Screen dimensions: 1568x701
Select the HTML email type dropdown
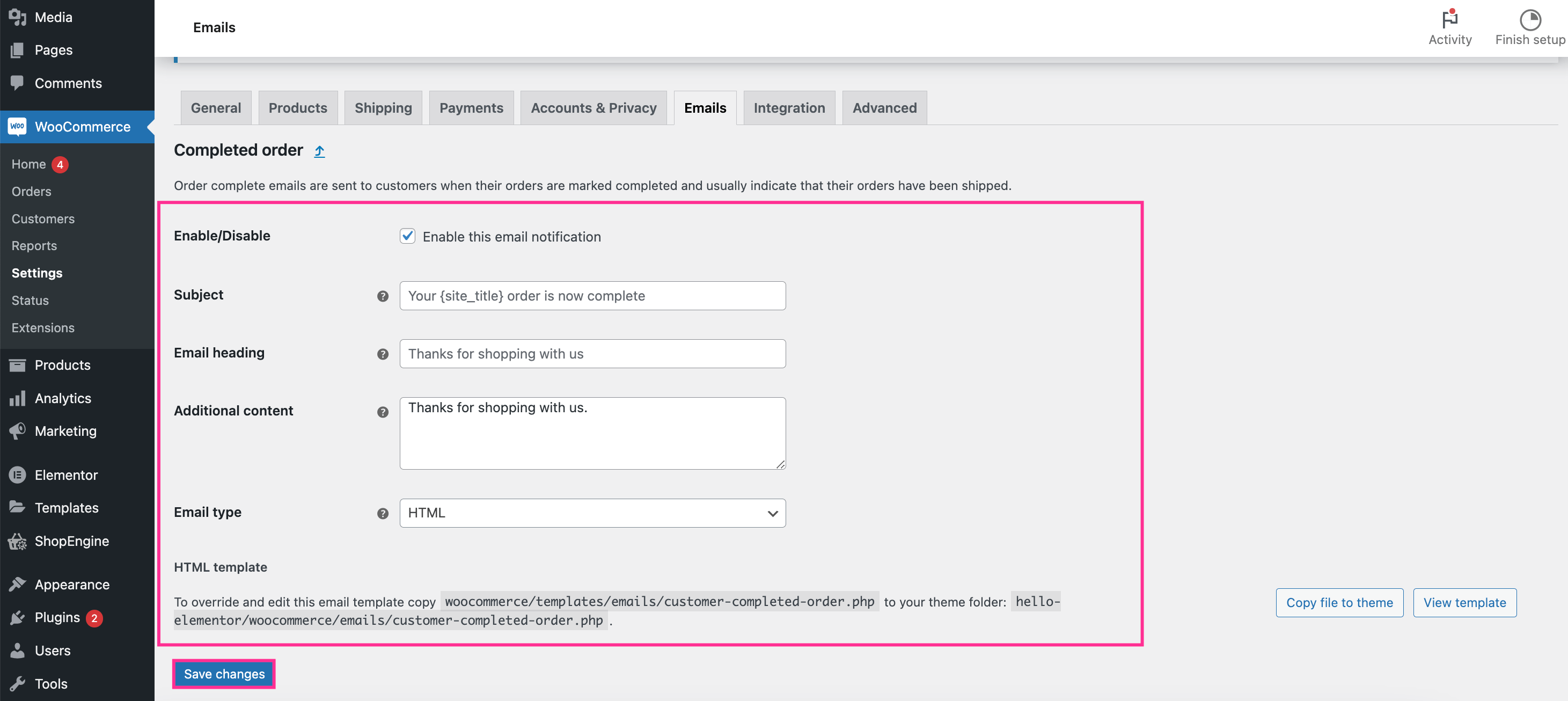593,513
